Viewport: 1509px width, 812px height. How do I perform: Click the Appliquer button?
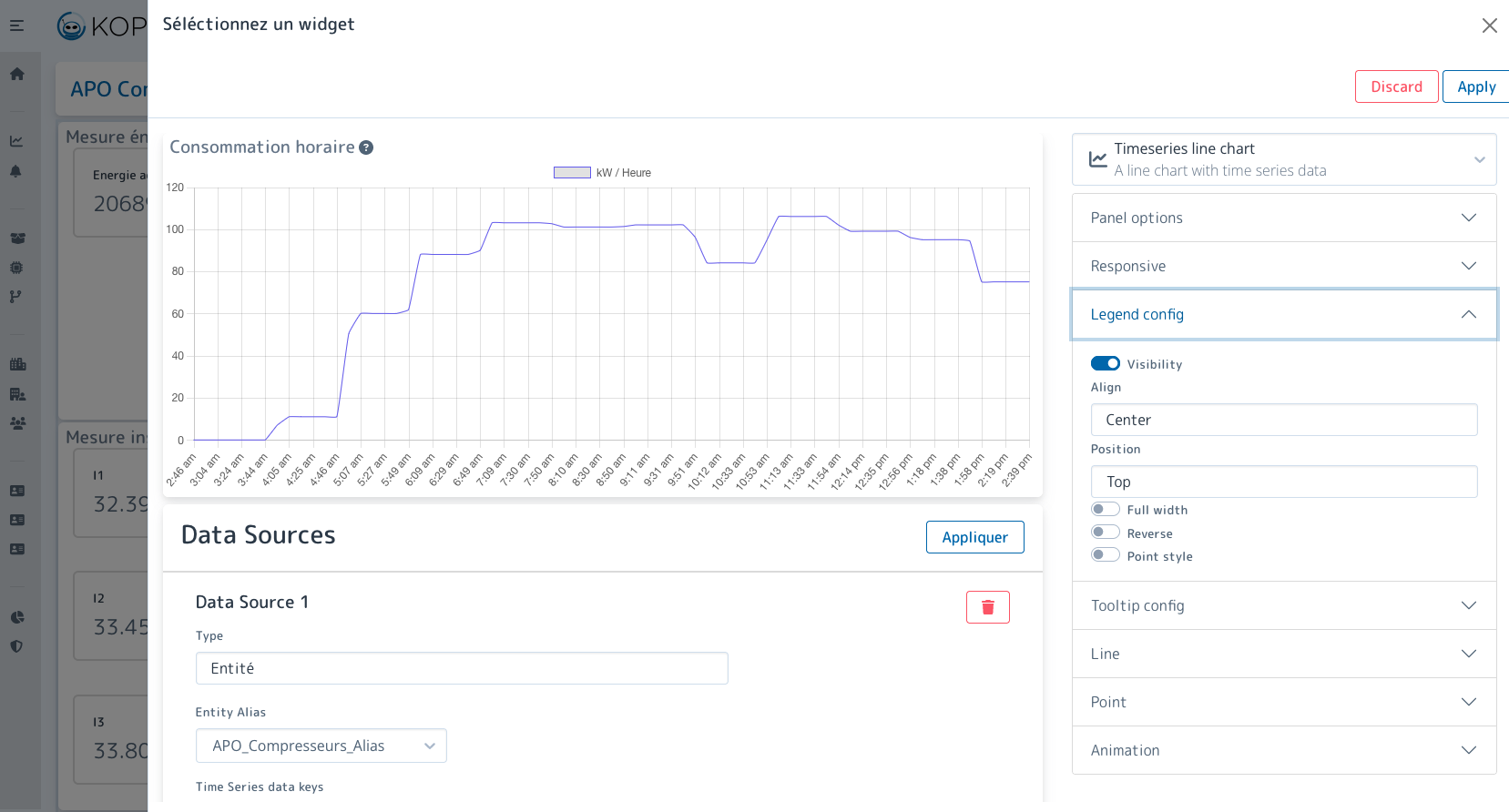[x=974, y=537]
